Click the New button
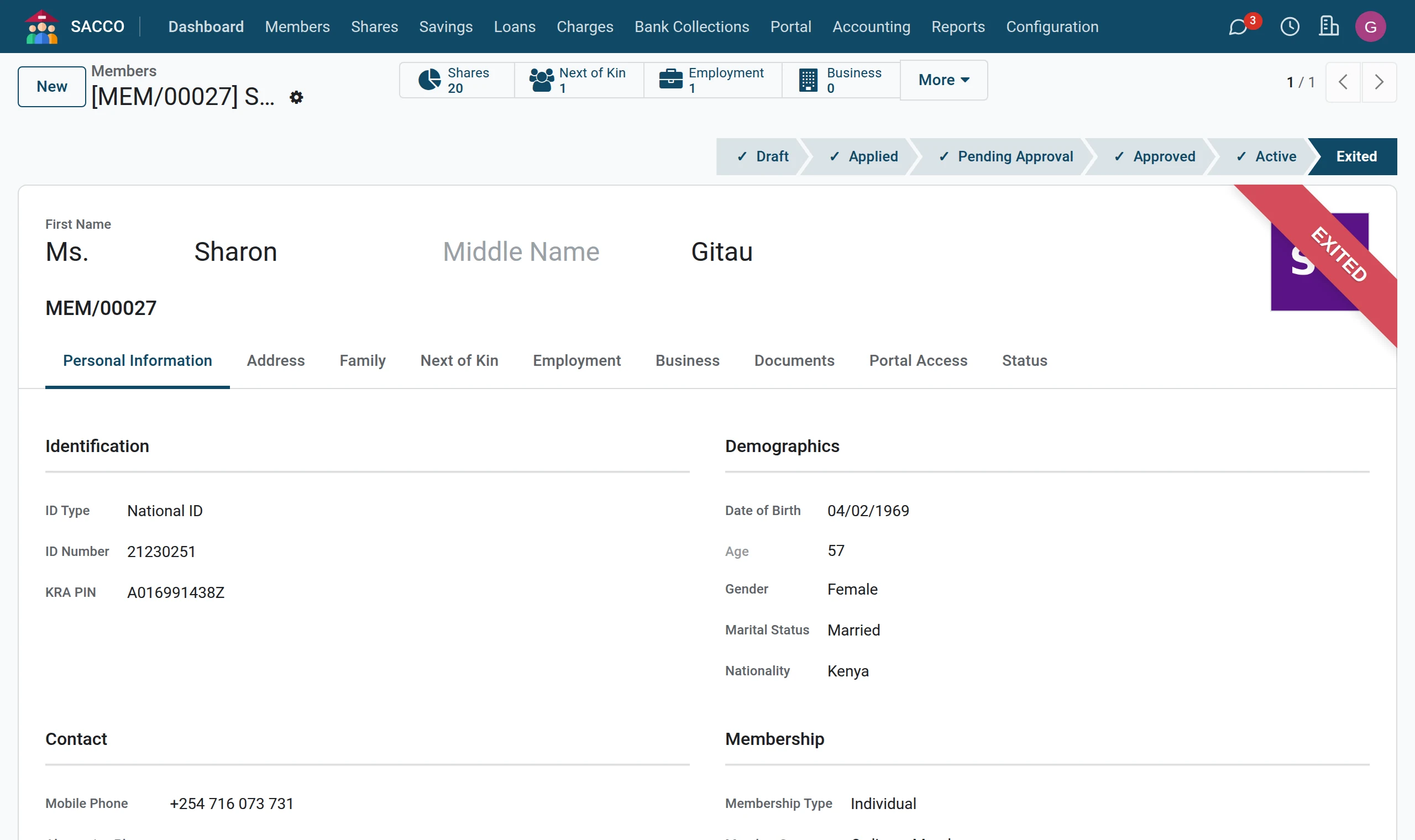This screenshot has height=840, width=1415. pos(52,87)
